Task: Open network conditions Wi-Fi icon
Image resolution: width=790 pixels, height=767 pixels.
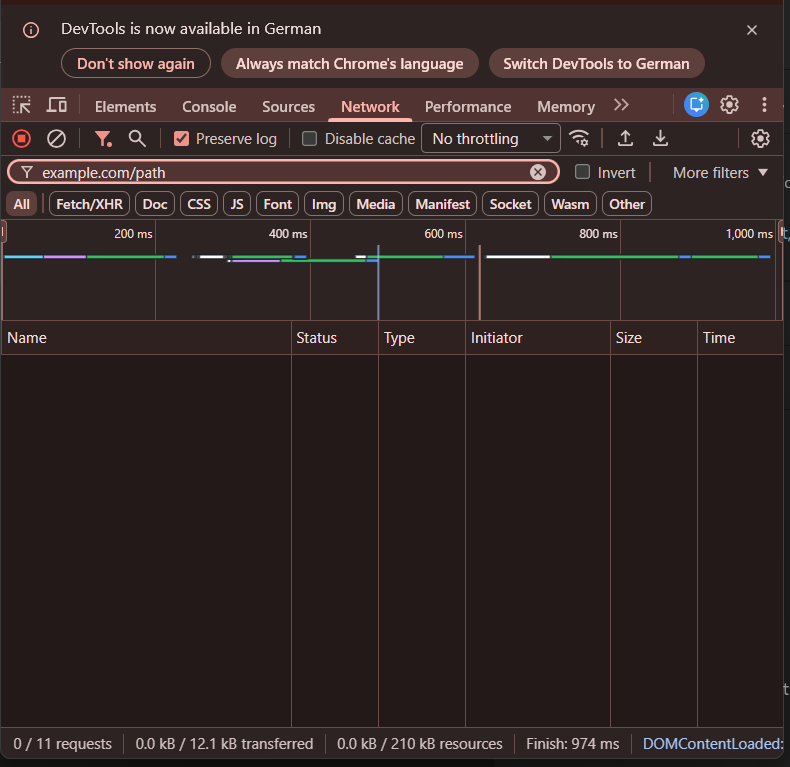Action: pos(579,139)
